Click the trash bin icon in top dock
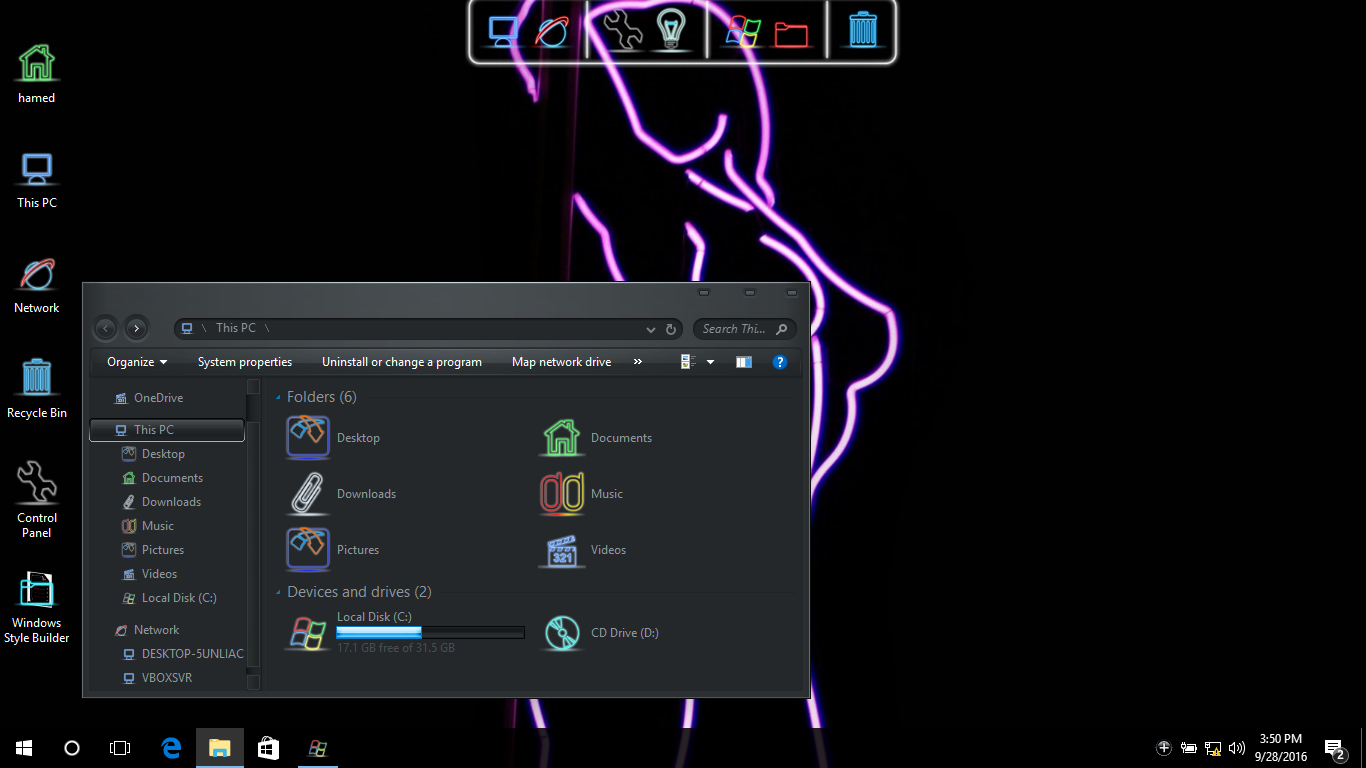 click(862, 30)
